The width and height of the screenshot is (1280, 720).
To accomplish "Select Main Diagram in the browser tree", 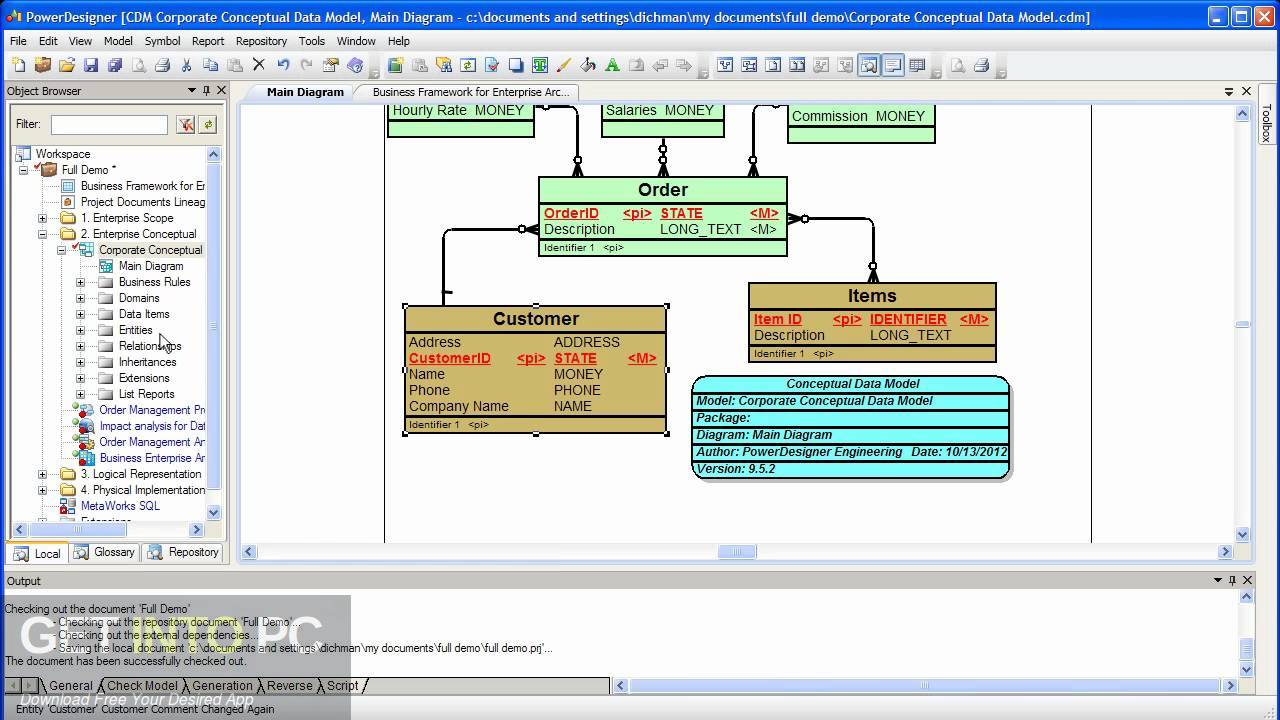I will 151,266.
